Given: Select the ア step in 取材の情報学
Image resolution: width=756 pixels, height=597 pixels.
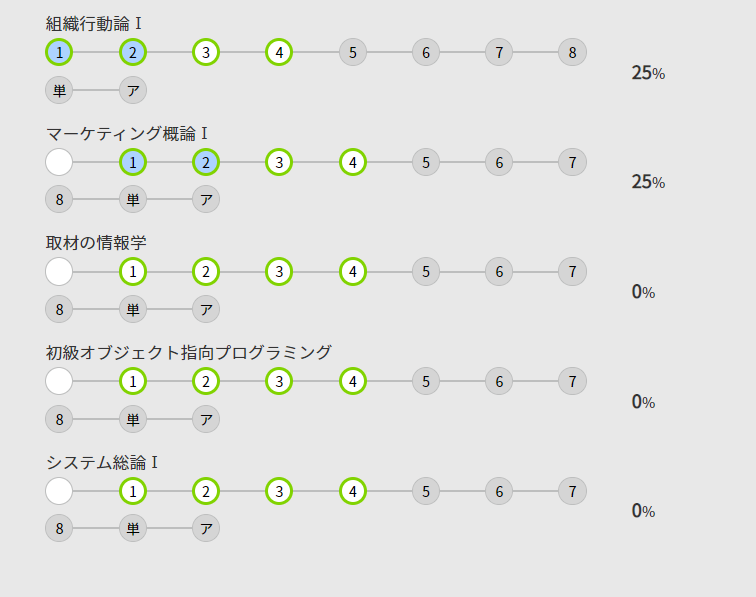Looking at the screenshot, I should pos(206,309).
